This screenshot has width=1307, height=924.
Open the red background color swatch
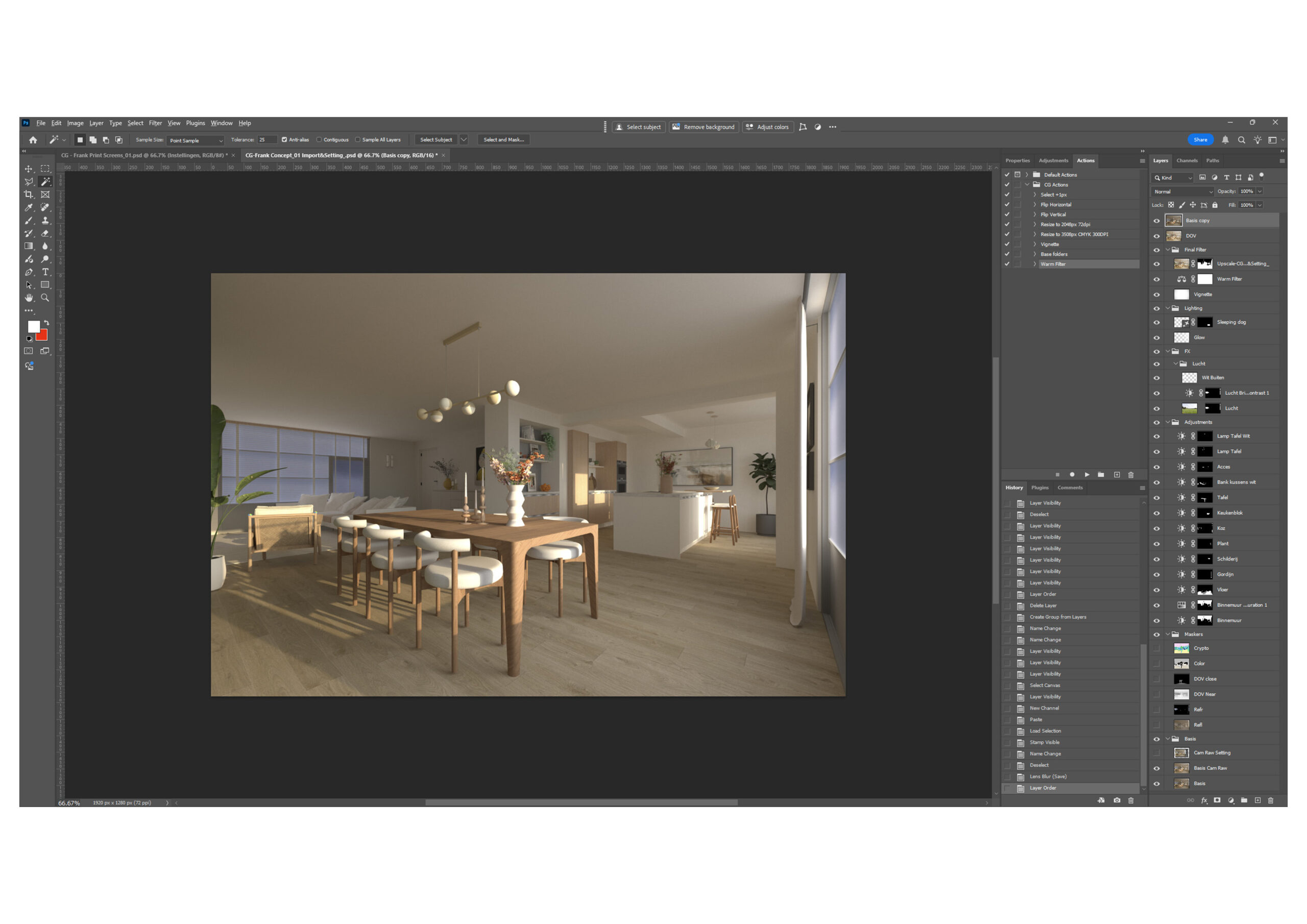pyautogui.click(x=43, y=336)
